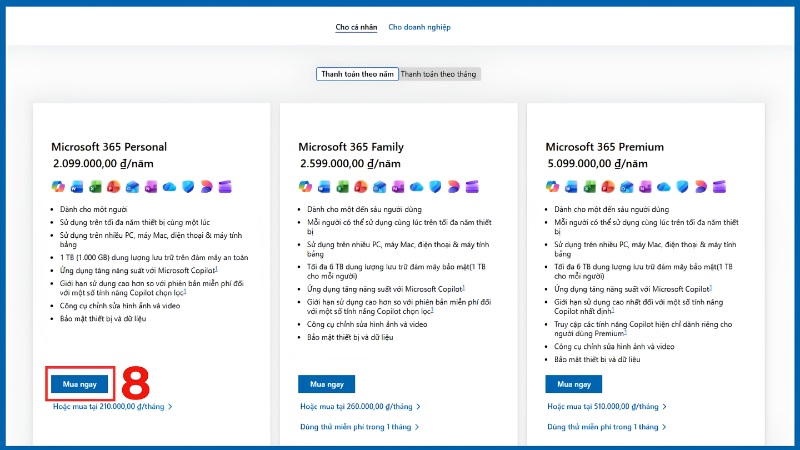Click the Excel icon under Microsoft 365 Premium

click(x=589, y=187)
